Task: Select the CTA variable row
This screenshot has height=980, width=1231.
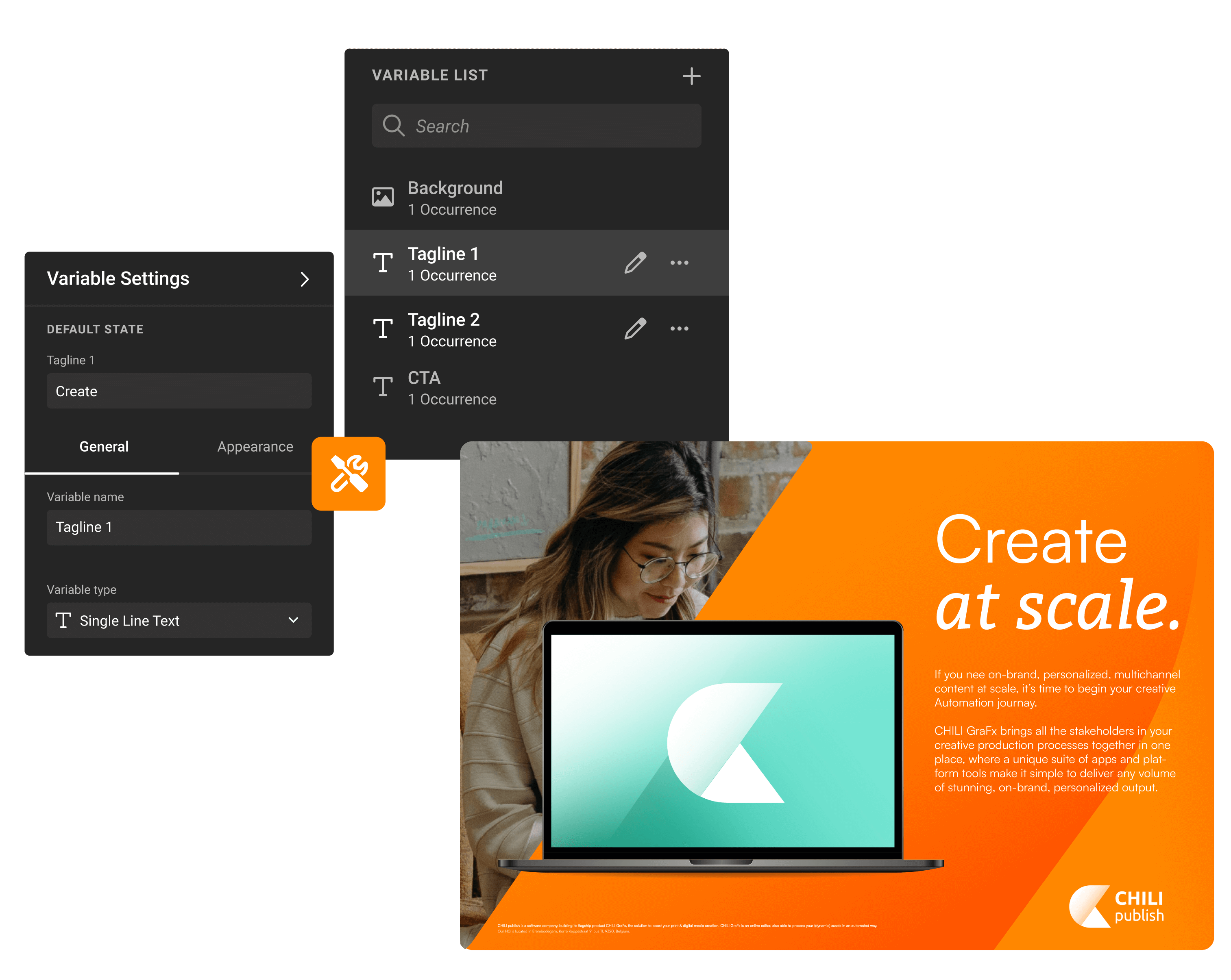Action: (536, 387)
